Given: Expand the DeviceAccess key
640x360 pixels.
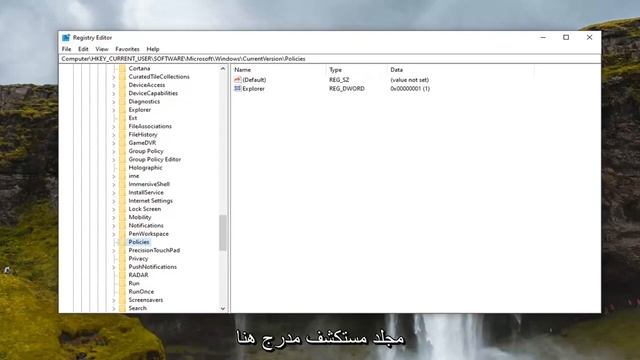Looking at the screenshot, I should 114,85.
